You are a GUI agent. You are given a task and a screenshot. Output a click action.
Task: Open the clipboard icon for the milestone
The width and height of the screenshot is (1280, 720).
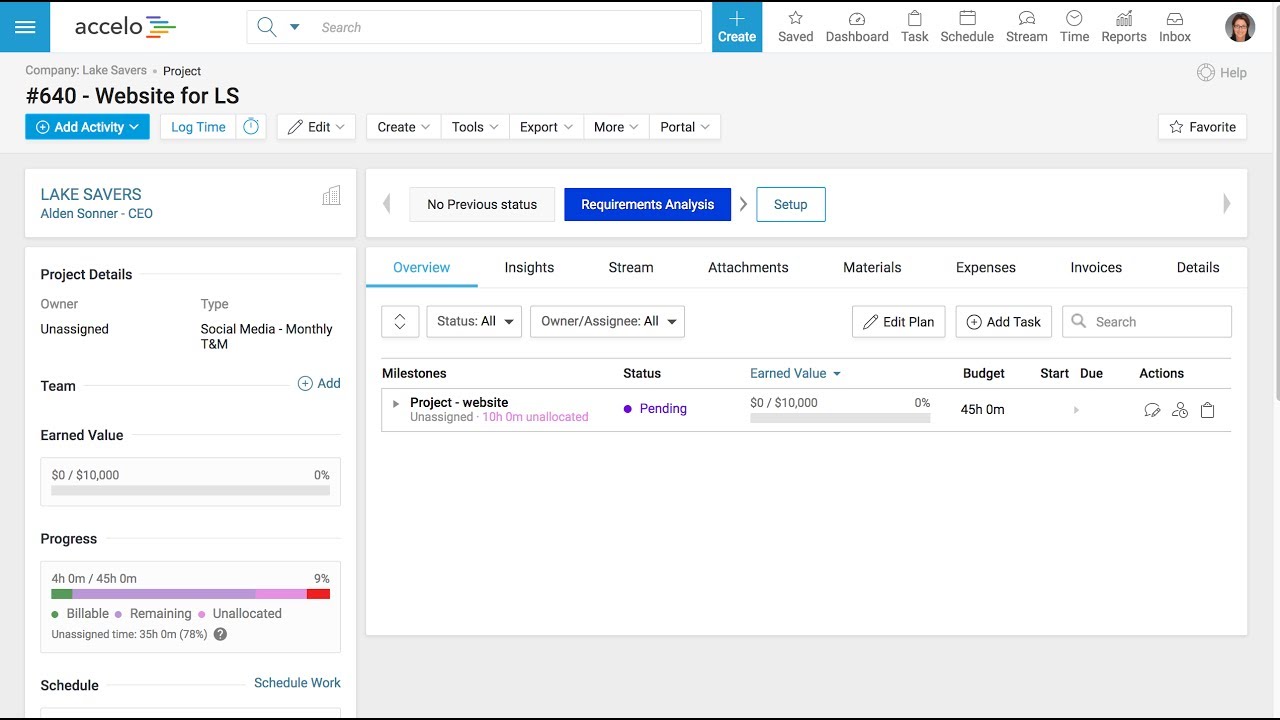click(x=1207, y=409)
